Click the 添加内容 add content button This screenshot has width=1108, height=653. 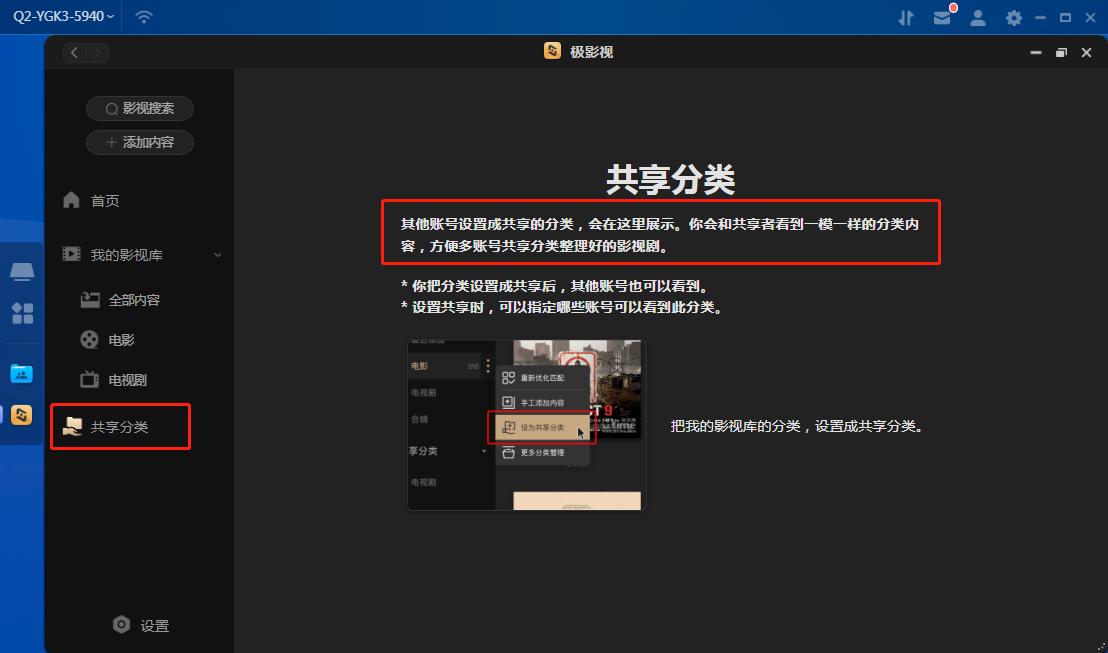(x=139, y=142)
